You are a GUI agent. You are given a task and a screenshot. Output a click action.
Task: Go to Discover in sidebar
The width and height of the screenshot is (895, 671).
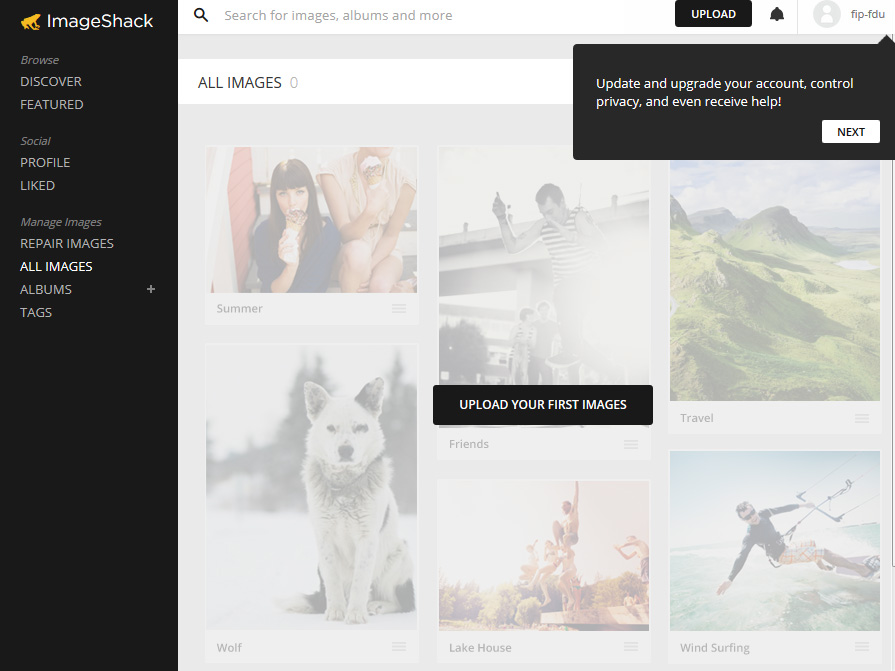[x=51, y=81]
